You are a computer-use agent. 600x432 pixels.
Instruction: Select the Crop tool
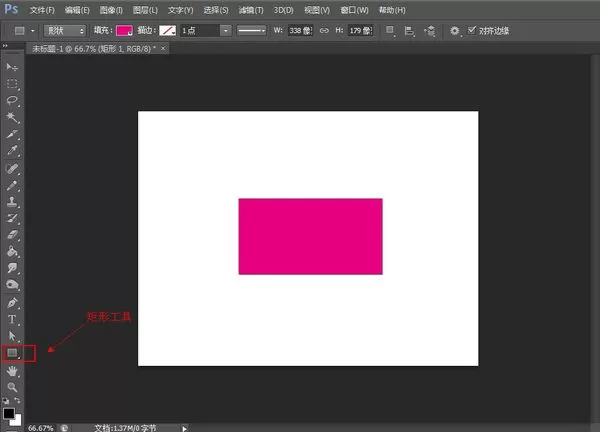point(12,134)
